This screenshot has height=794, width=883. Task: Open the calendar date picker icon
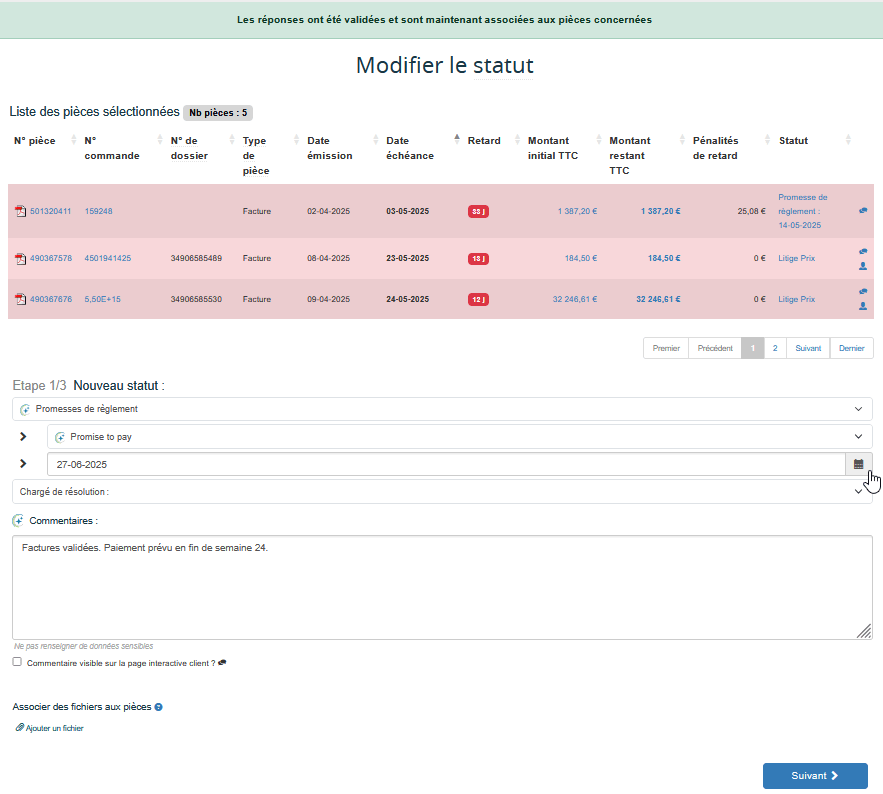point(858,464)
